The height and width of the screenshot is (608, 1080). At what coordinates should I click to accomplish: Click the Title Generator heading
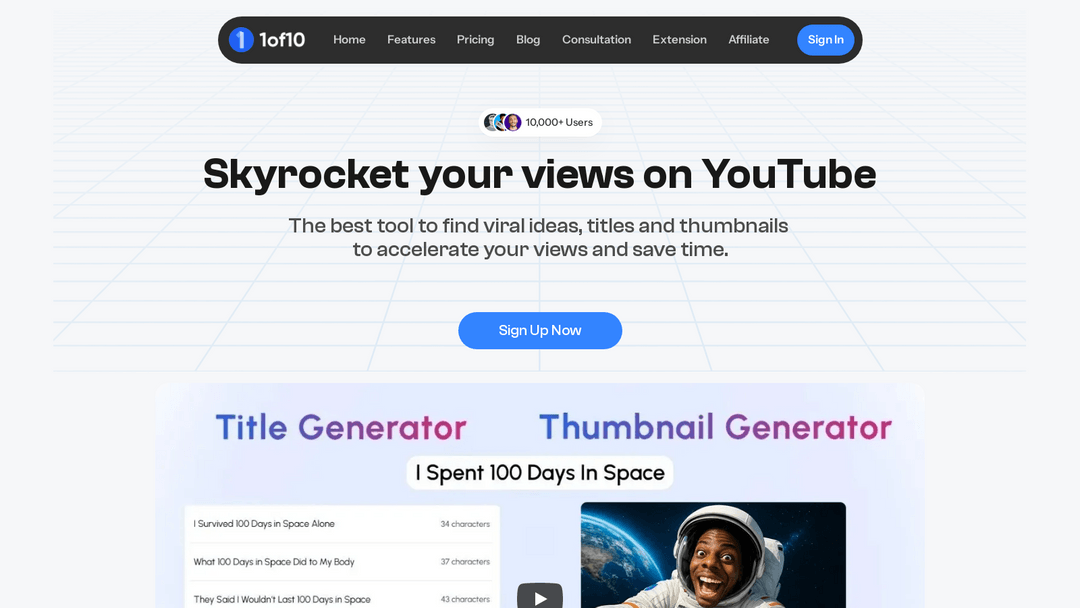341,428
